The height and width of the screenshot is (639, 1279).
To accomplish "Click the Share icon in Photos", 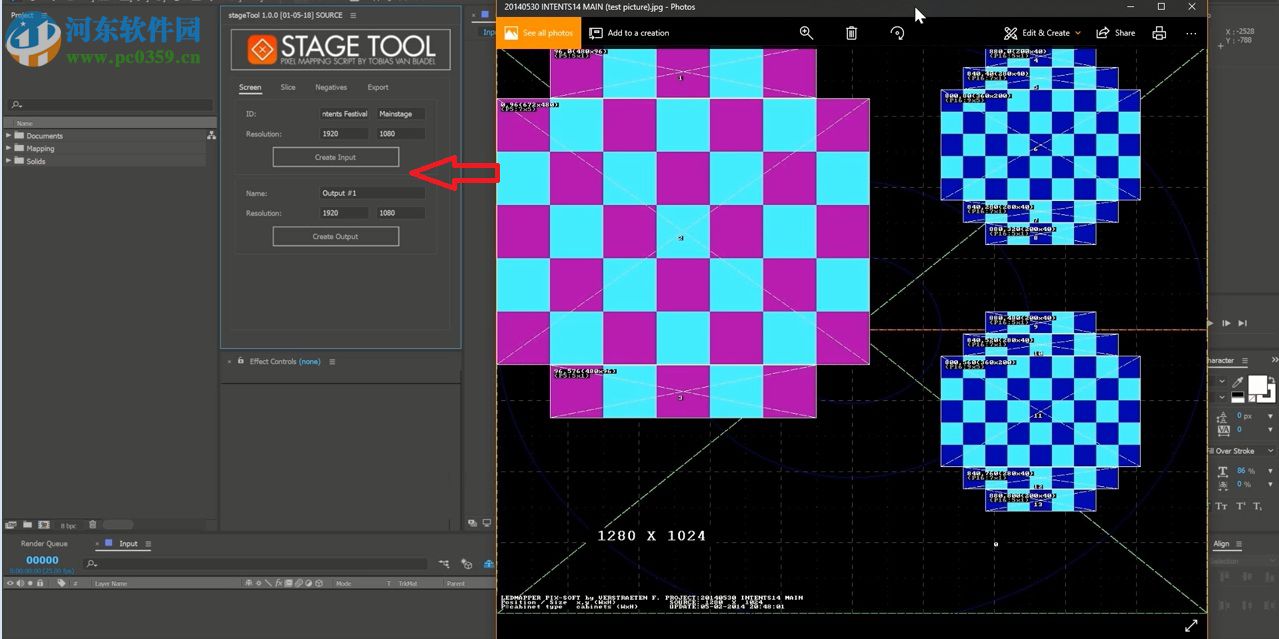I will click(x=1114, y=33).
